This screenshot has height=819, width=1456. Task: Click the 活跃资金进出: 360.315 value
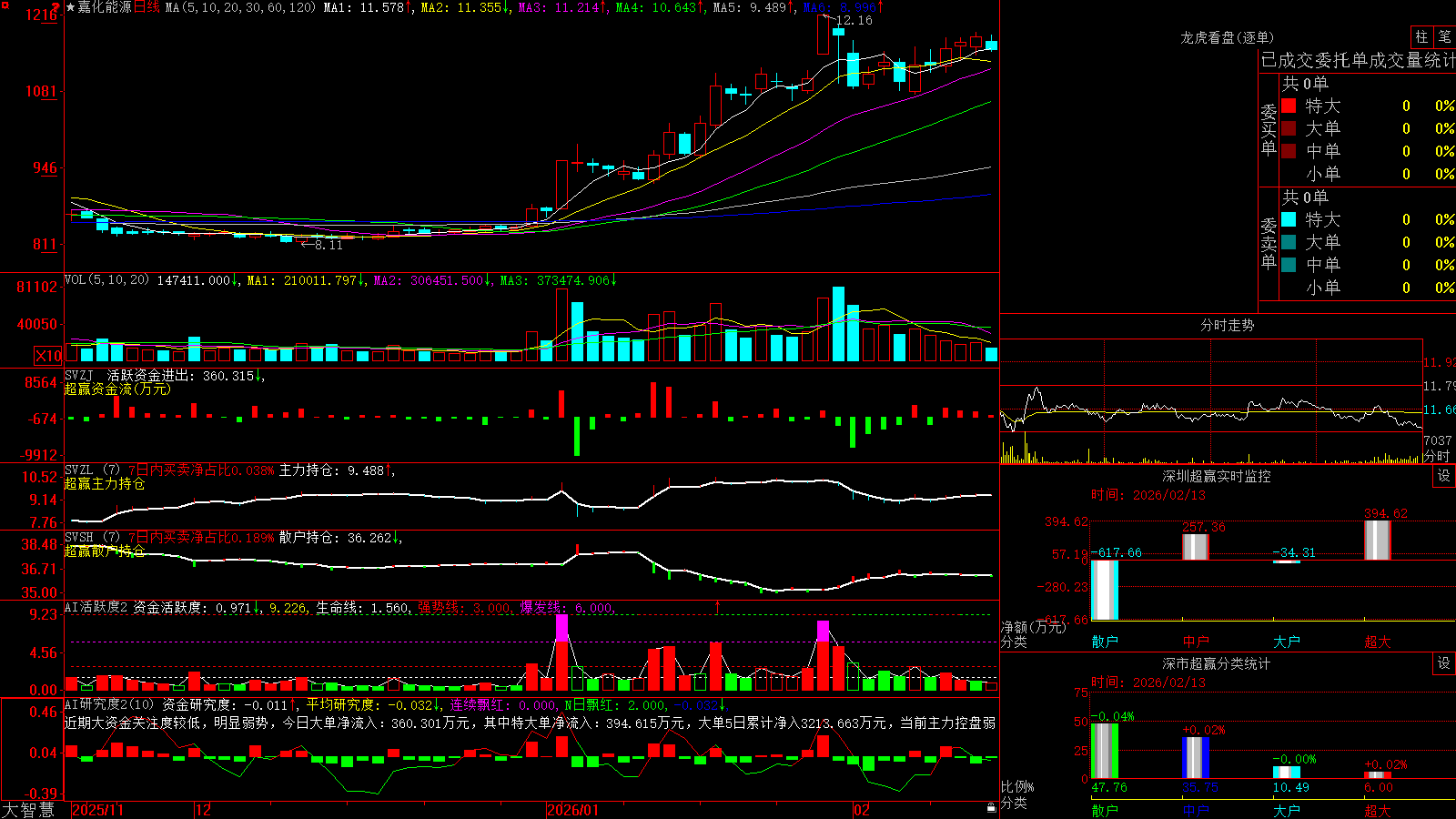[181, 375]
